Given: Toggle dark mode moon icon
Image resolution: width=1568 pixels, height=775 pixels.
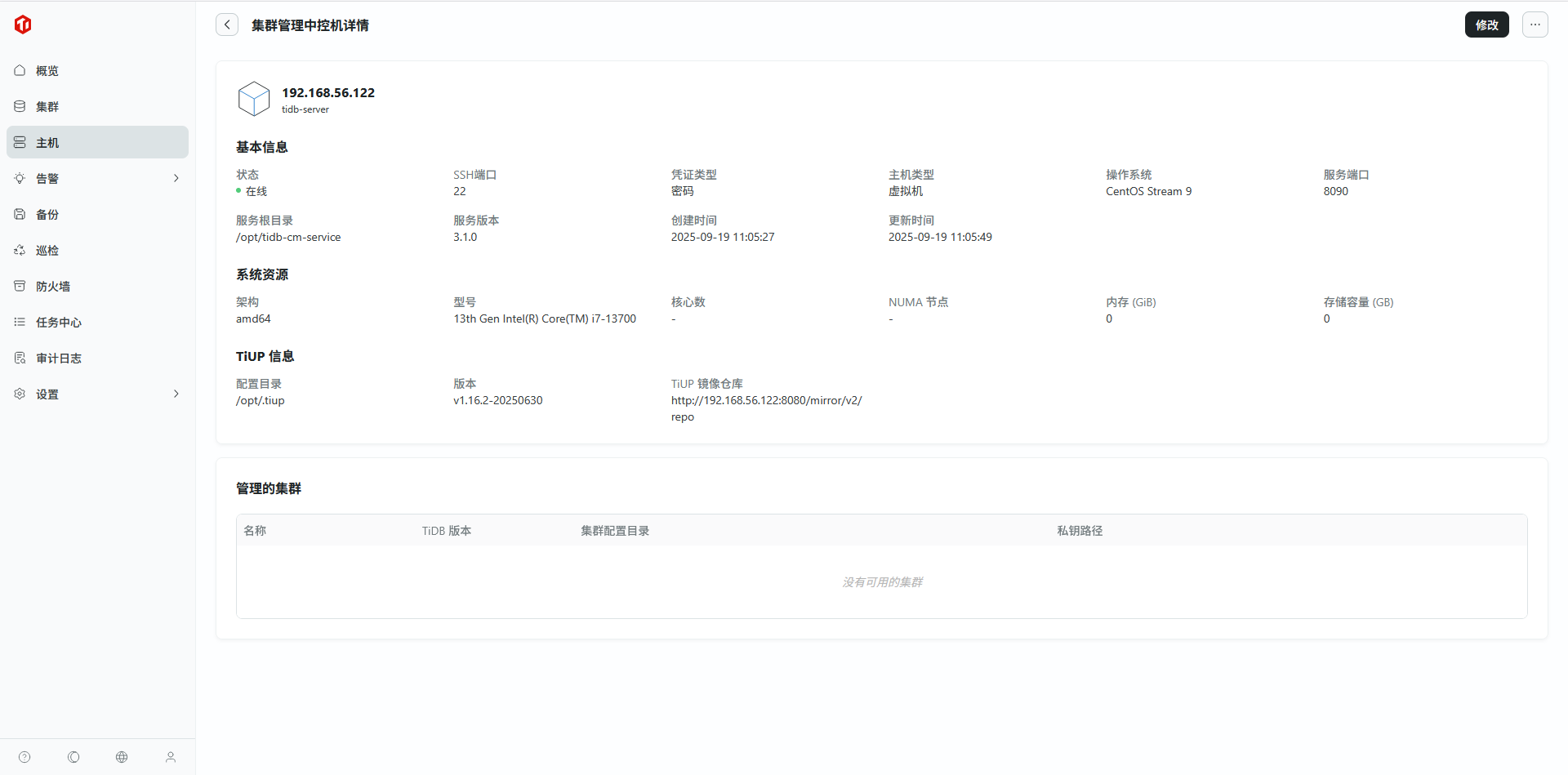Looking at the screenshot, I should (x=73, y=757).
